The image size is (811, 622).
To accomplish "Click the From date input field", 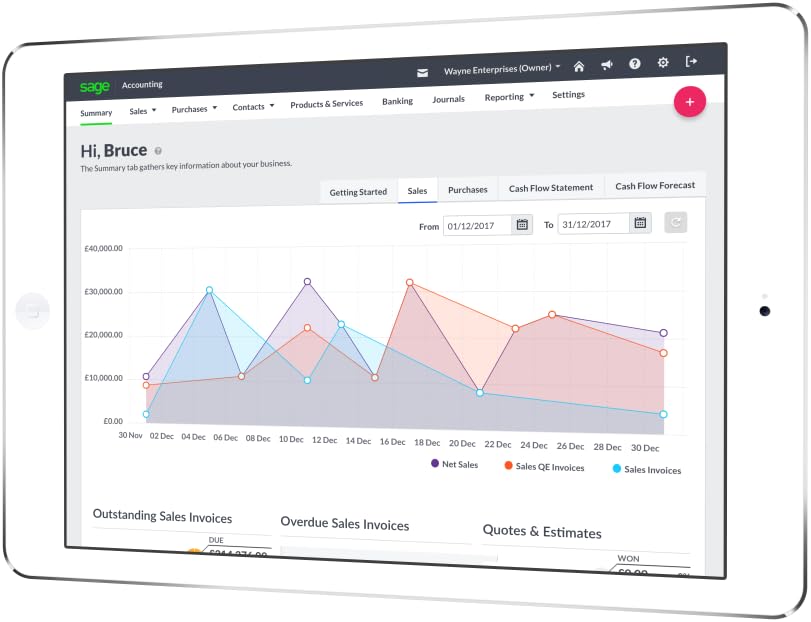I will pos(477,225).
